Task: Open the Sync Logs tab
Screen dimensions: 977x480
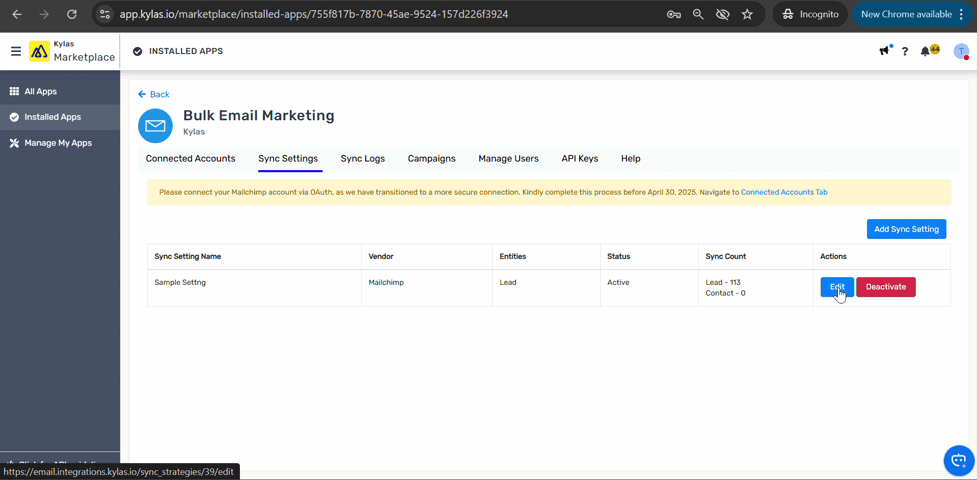Action: pyautogui.click(x=363, y=158)
